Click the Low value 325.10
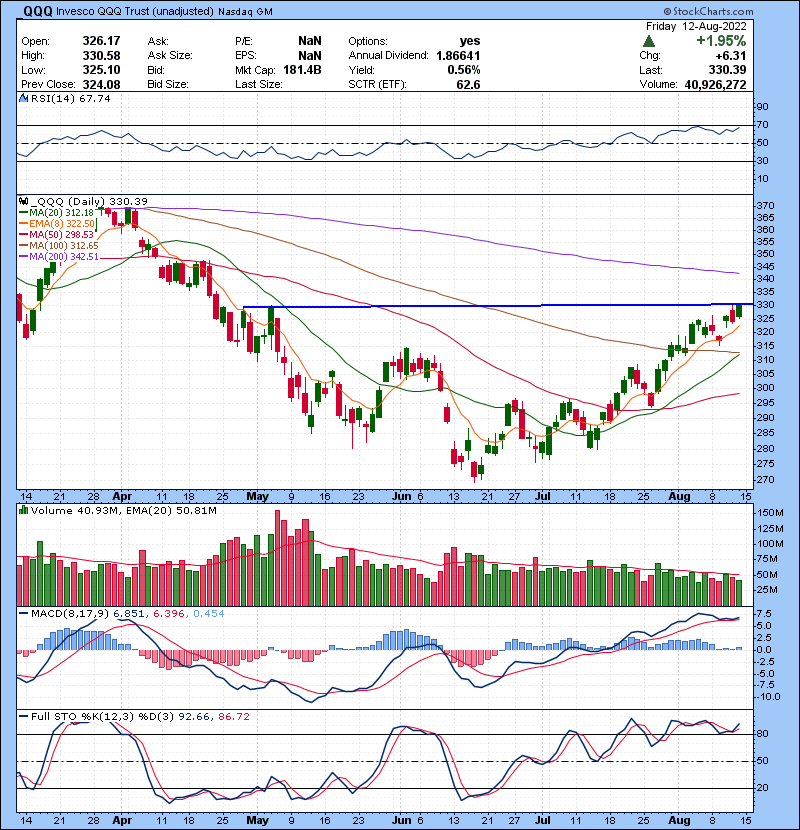Image resolution: width=800 pixels, height=830 pixels. tap(101, 70)
